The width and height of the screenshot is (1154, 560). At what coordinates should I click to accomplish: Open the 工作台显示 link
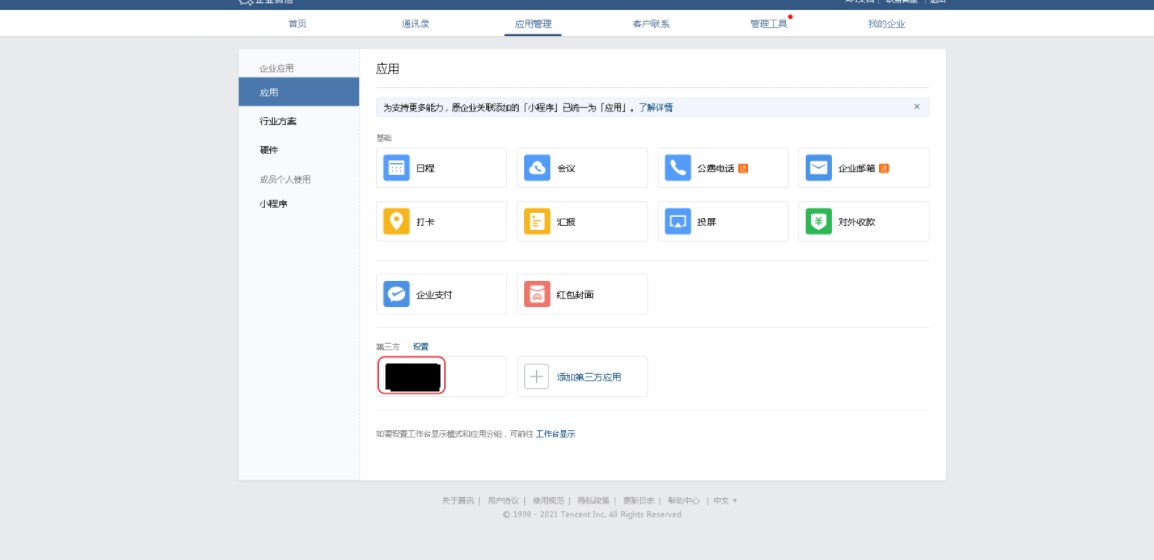[555, 434]
